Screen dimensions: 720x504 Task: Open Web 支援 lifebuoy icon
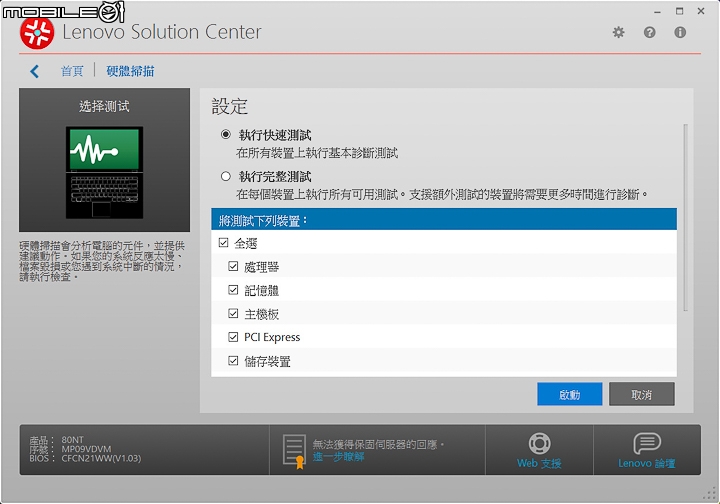pyautogui.click(x=539, y=443)
